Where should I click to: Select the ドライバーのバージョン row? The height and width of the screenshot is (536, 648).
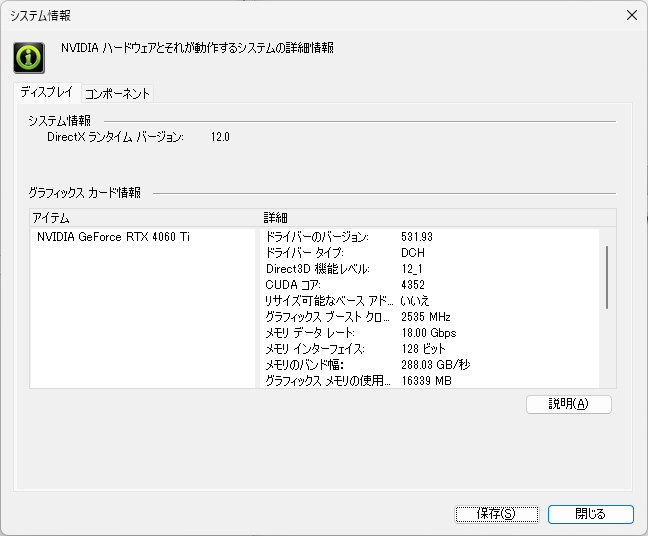(430, 237)
